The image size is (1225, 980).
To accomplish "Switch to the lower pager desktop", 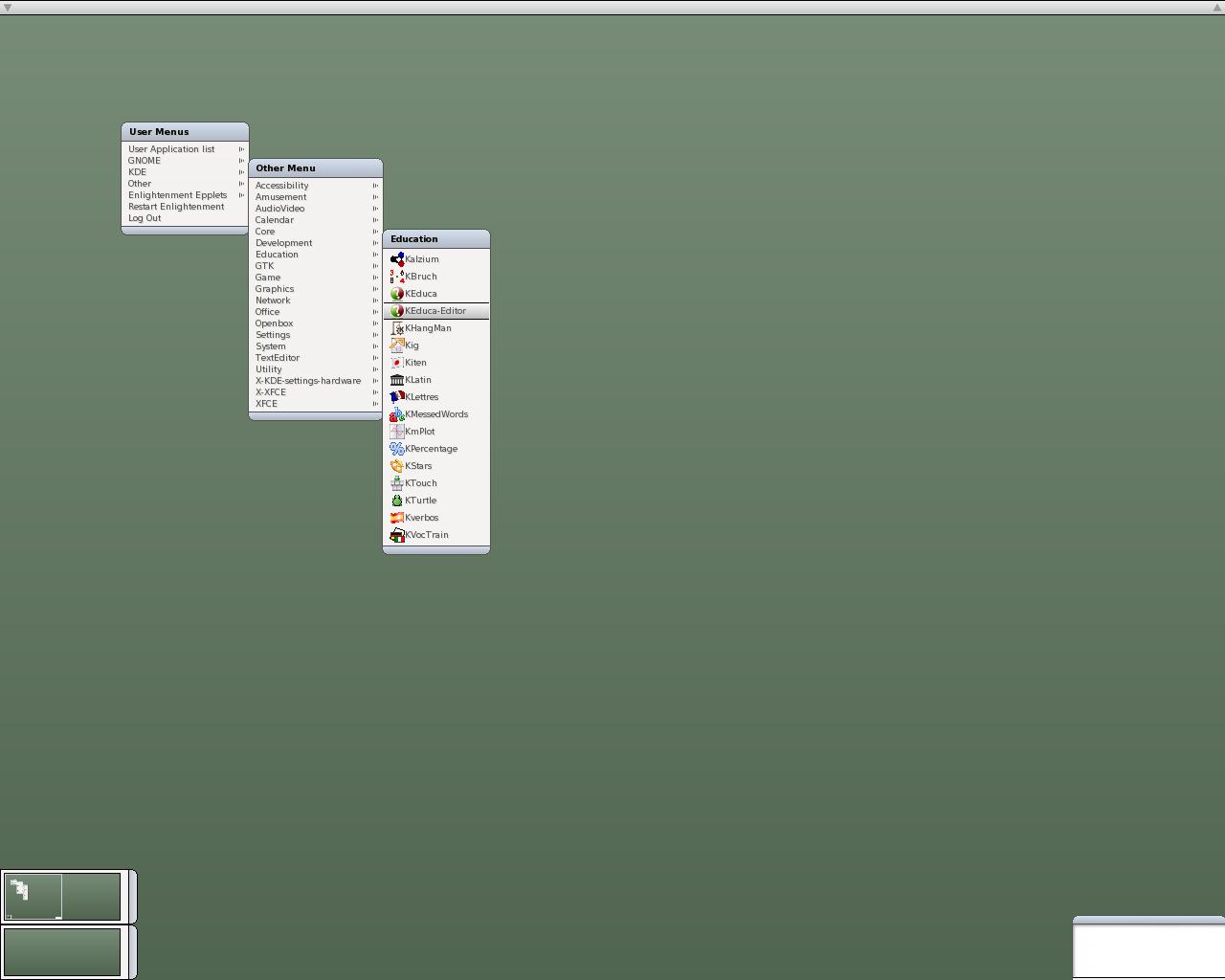I will [x=62, y=951].
